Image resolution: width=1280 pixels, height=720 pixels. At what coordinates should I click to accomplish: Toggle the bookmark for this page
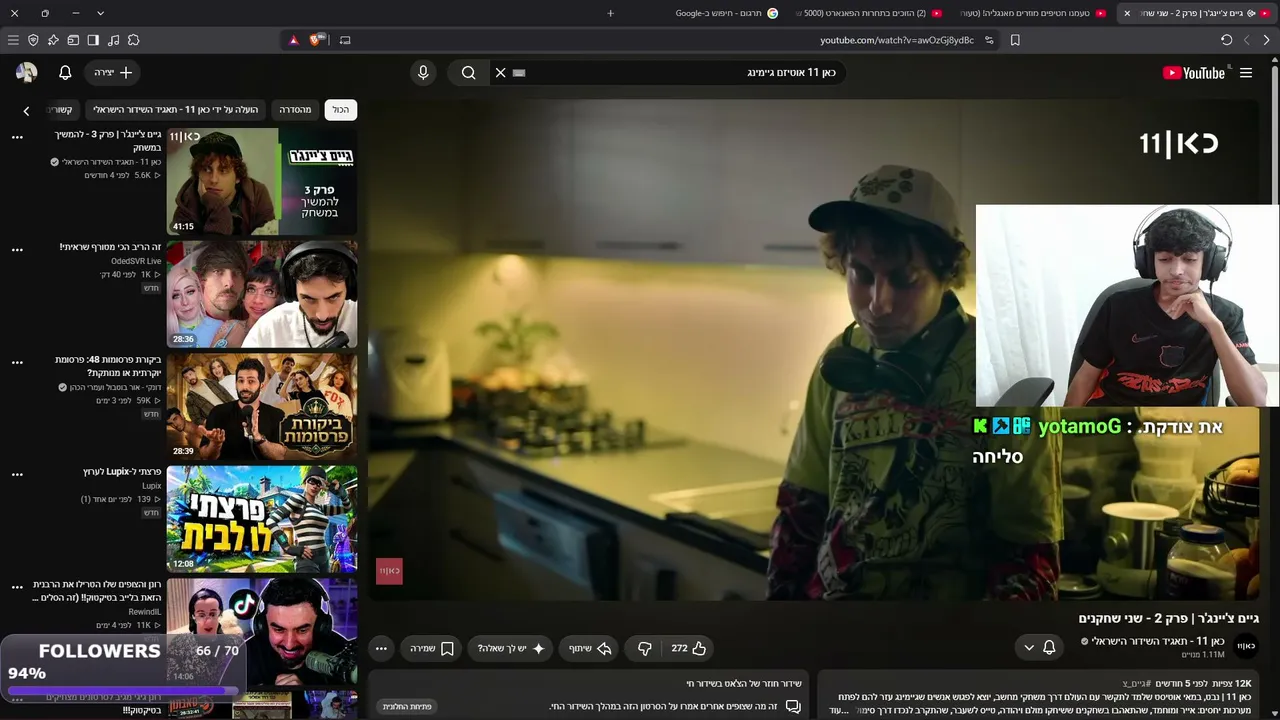(1015, 40)
